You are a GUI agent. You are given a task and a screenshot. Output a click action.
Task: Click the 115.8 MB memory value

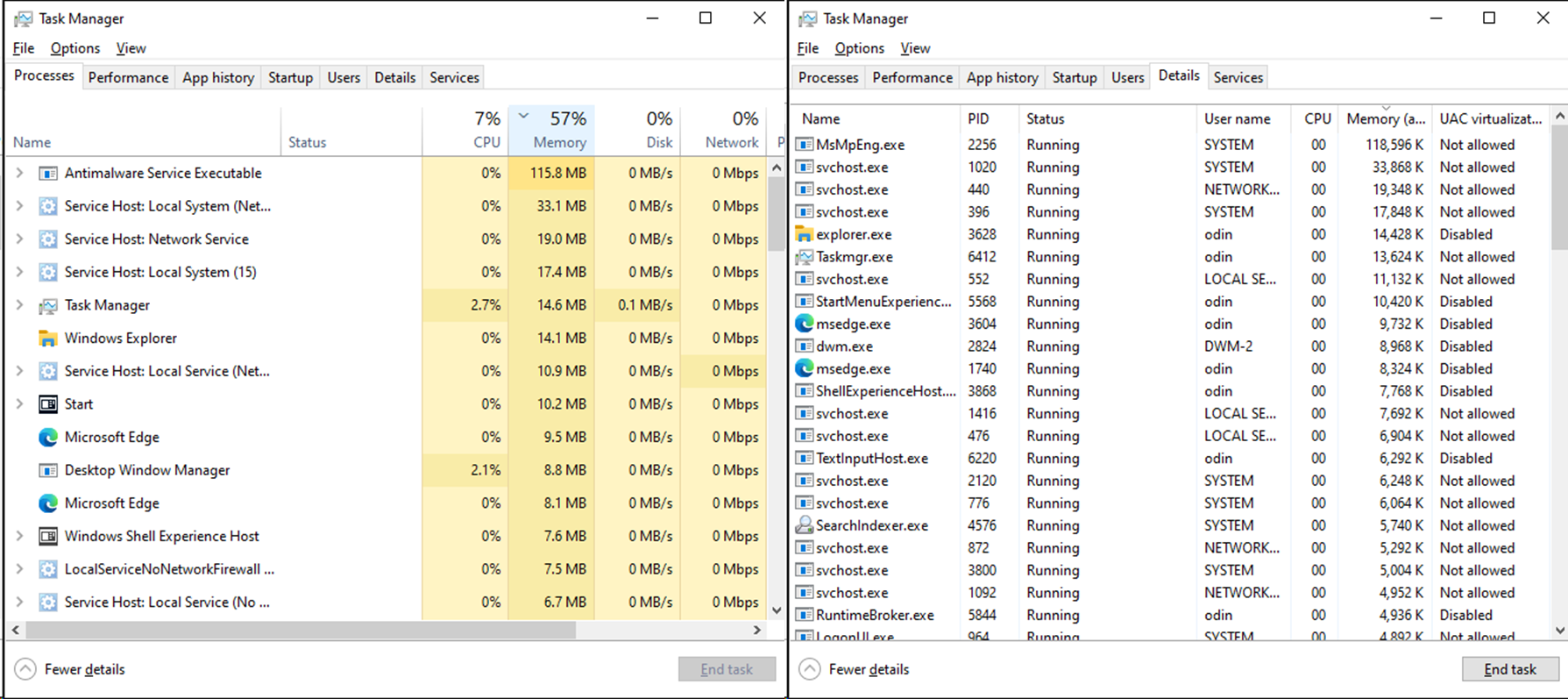pos(558,174)
